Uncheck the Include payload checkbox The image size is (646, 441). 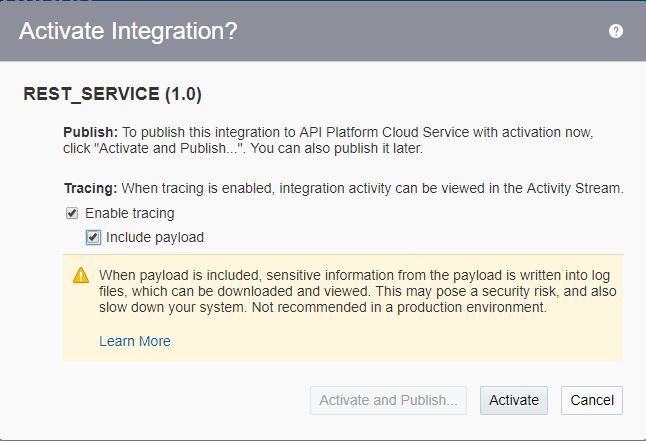point(93,237)
